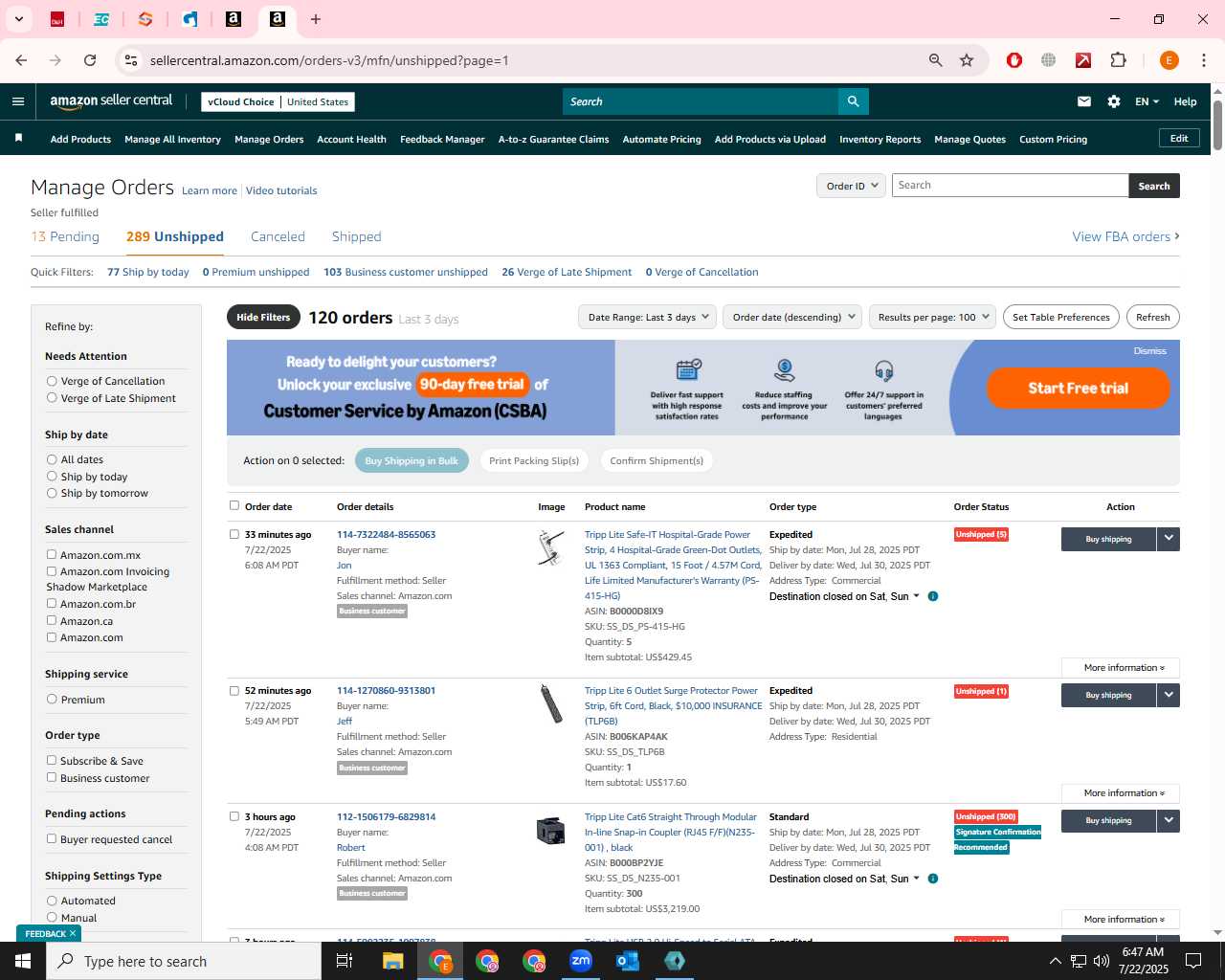Check the Subscribe & Save order type

(x=52, y=760)
